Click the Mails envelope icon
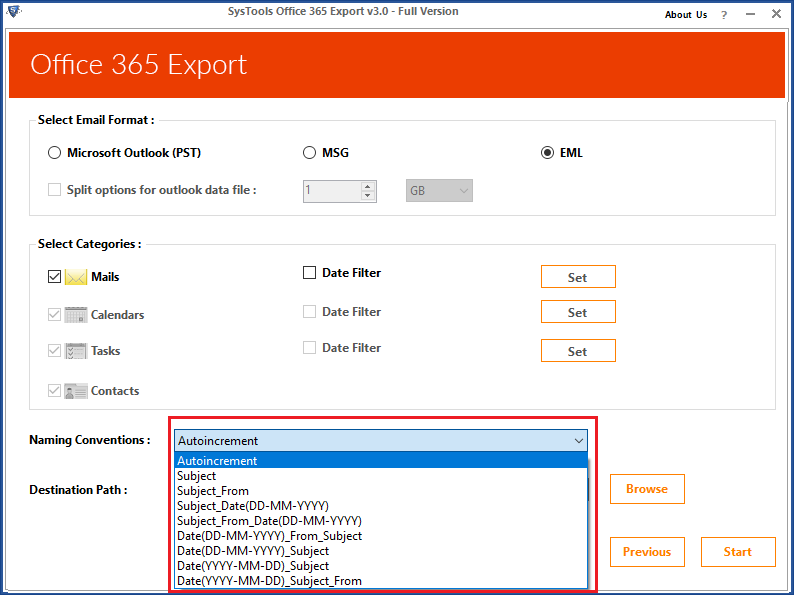794x595 pixels. point(76,277)
